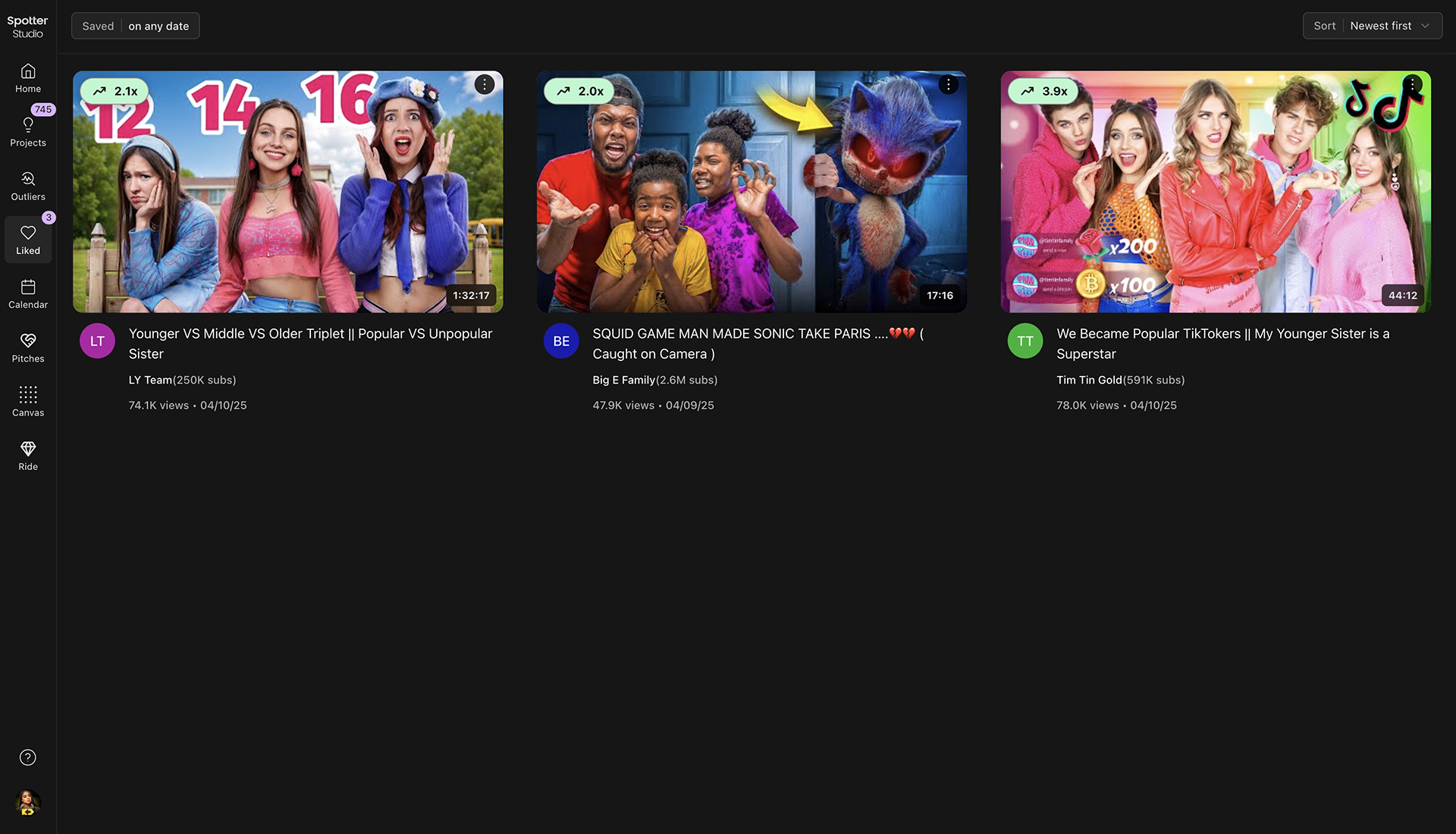Go to the Outliers section
The width and height of the screenshot is (1456, 834).
[x=28, y=186]
